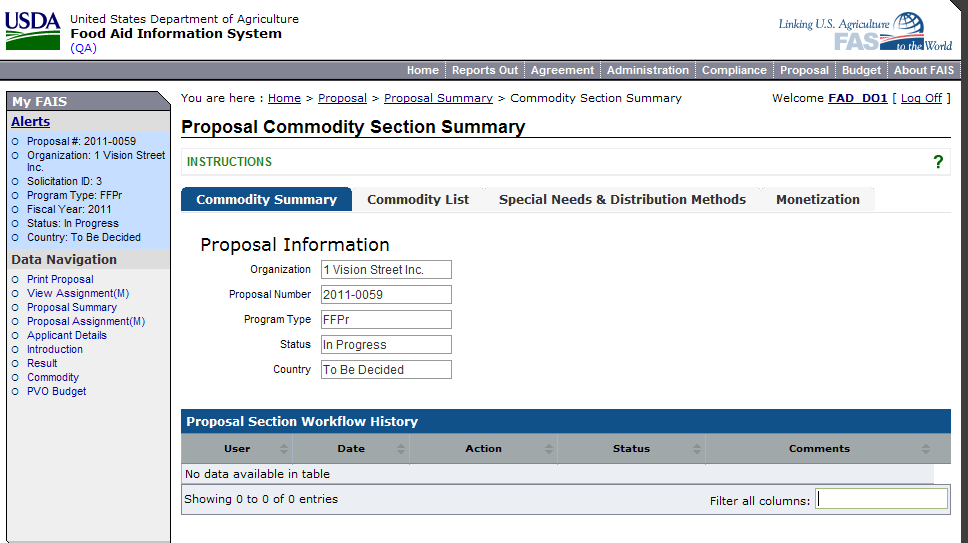Open the Administration menu
968x543 pixels.
[x=648, y=70]
